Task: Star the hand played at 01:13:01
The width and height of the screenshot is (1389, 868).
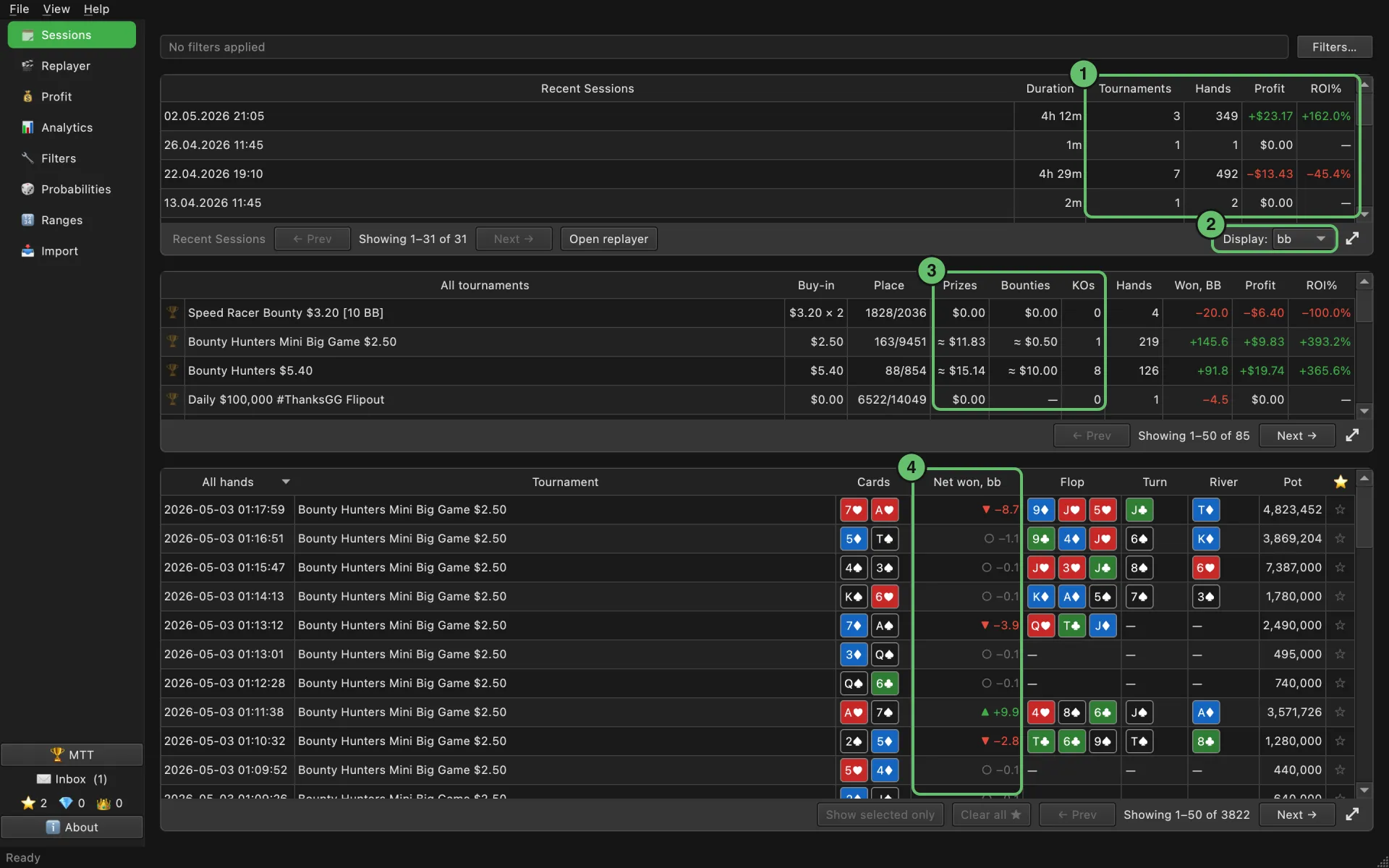Action: (1340, 654)
